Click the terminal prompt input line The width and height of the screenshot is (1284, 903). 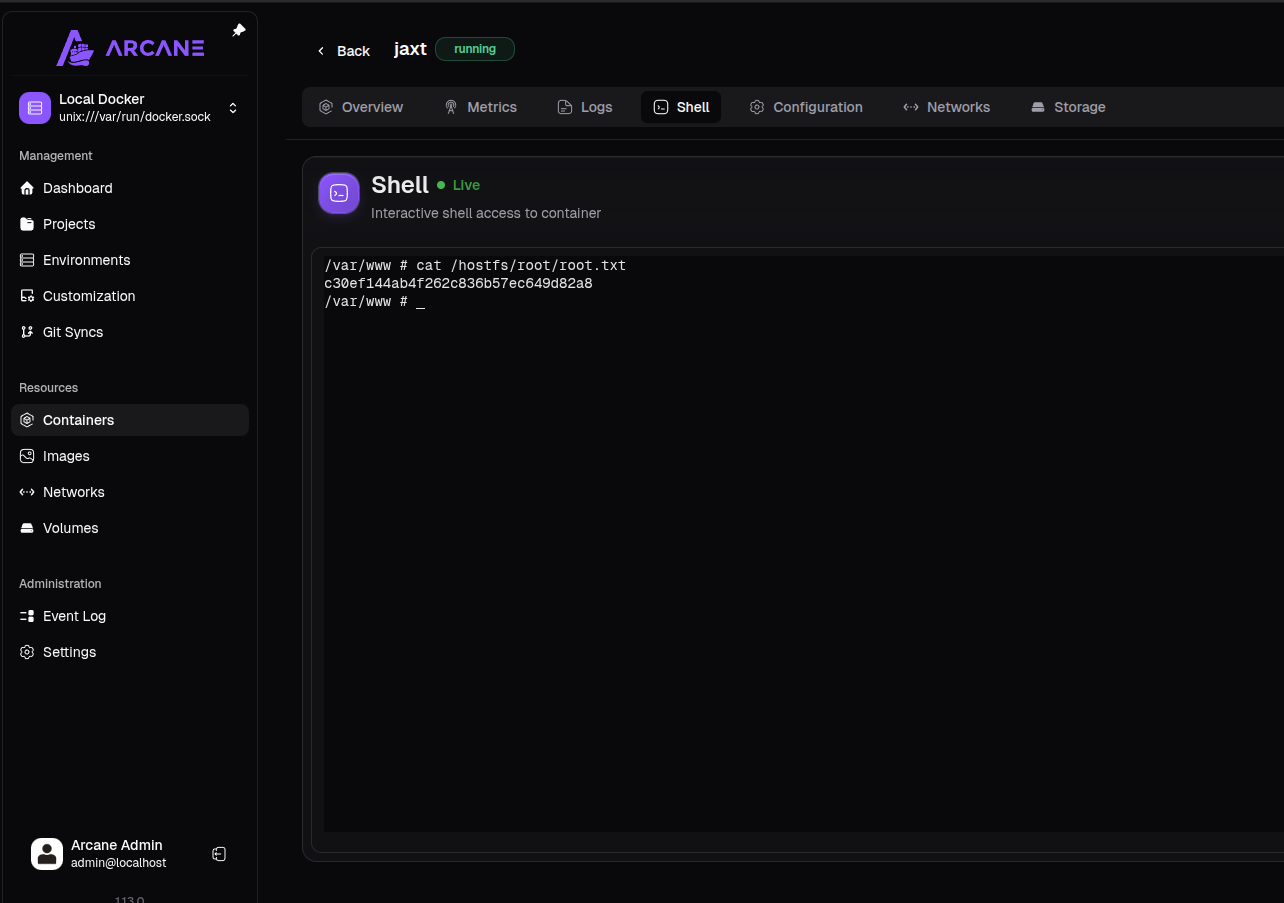pos(375,302)
